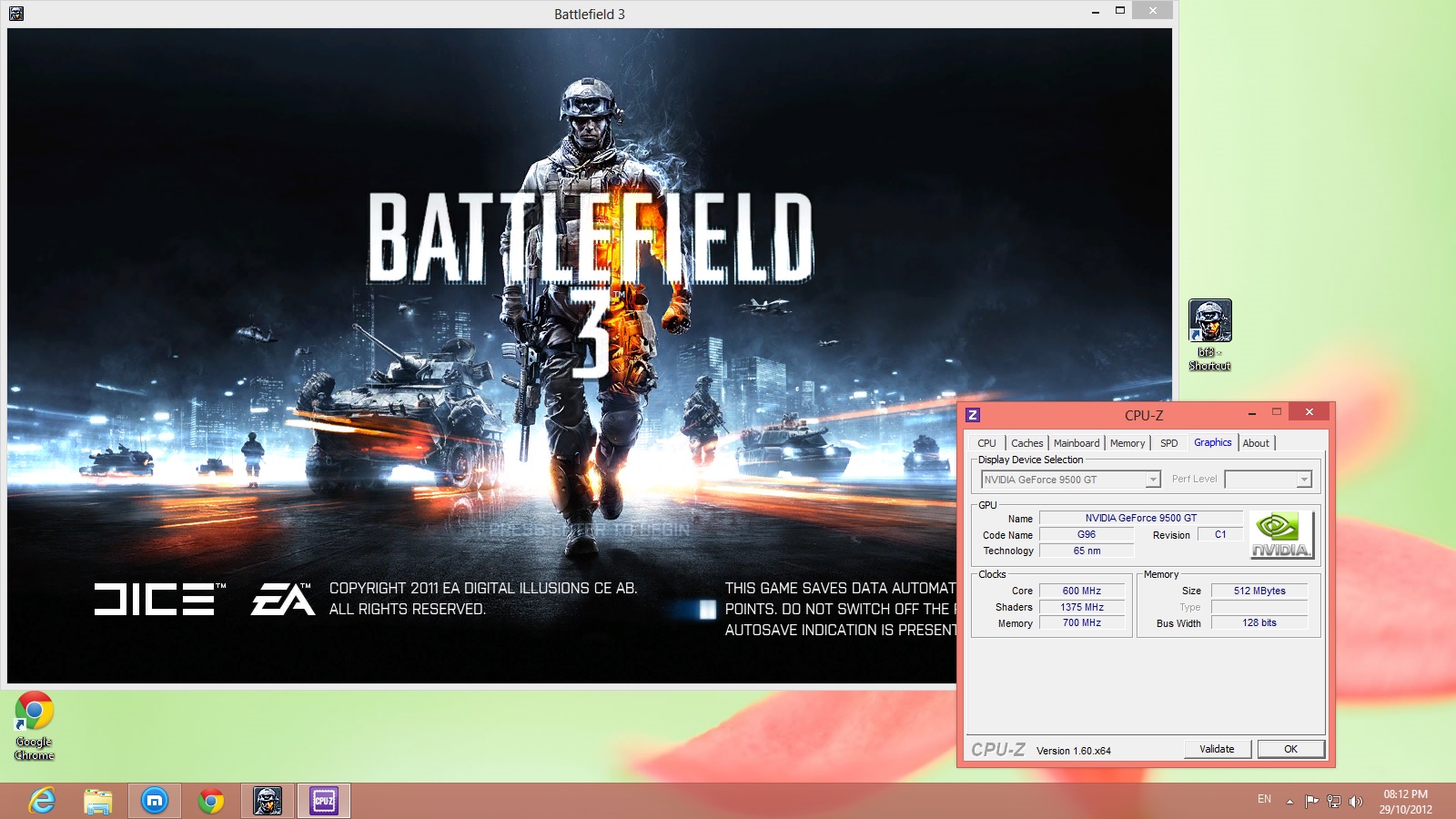Minimize the CPU-Z window
Viewport: 1456px width, 819px height.
pyautogui.click(x=1252, y=414)
